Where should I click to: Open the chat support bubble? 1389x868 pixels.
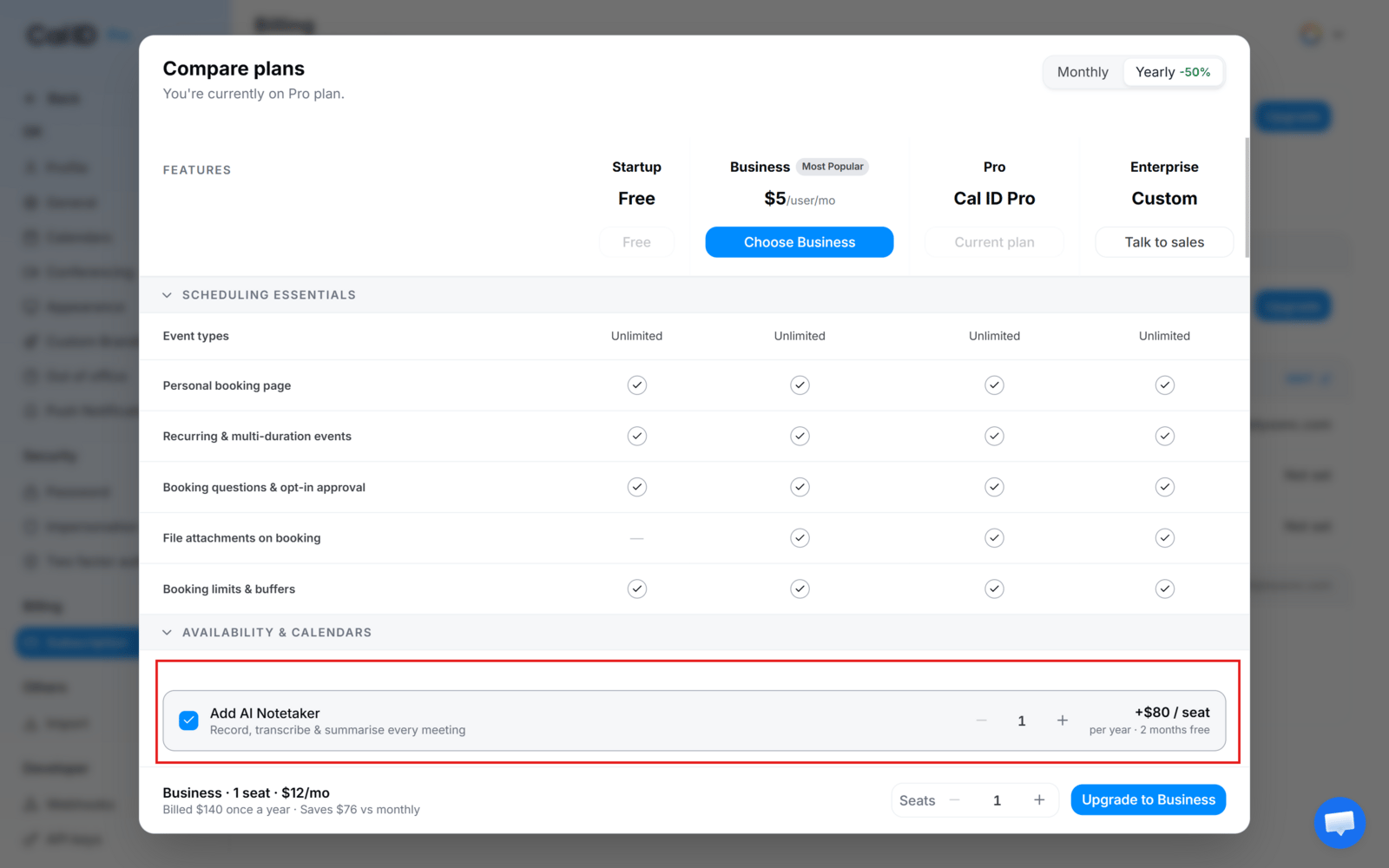pos(1340,822)
